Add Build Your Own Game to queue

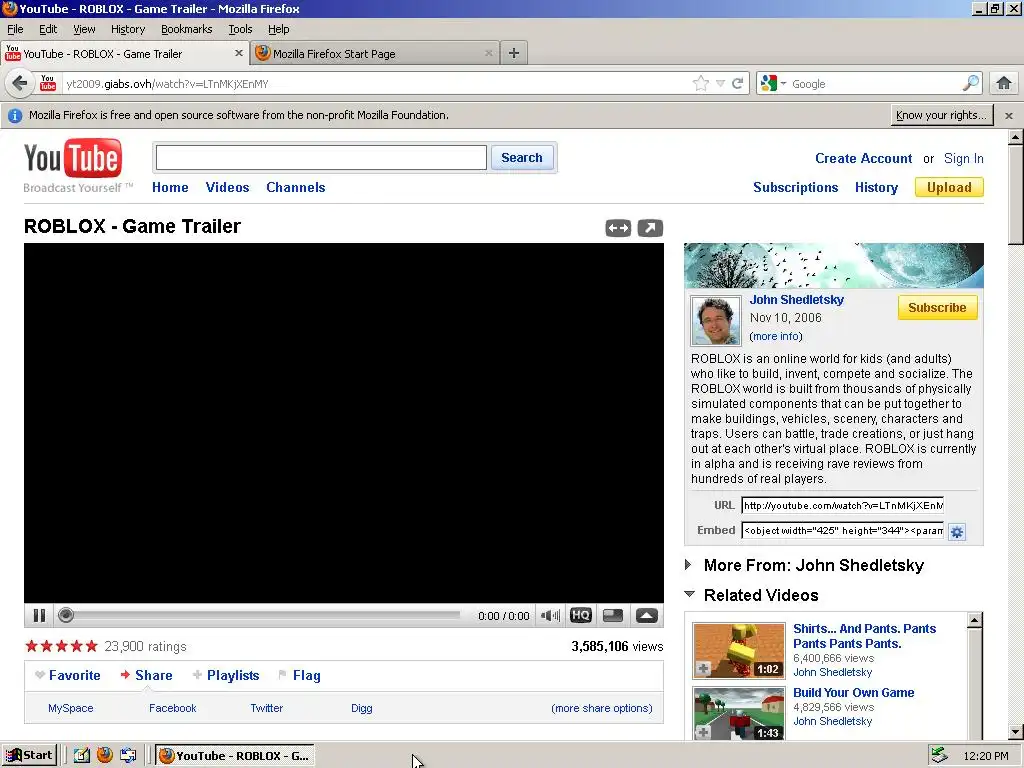[x=703, y=733]
